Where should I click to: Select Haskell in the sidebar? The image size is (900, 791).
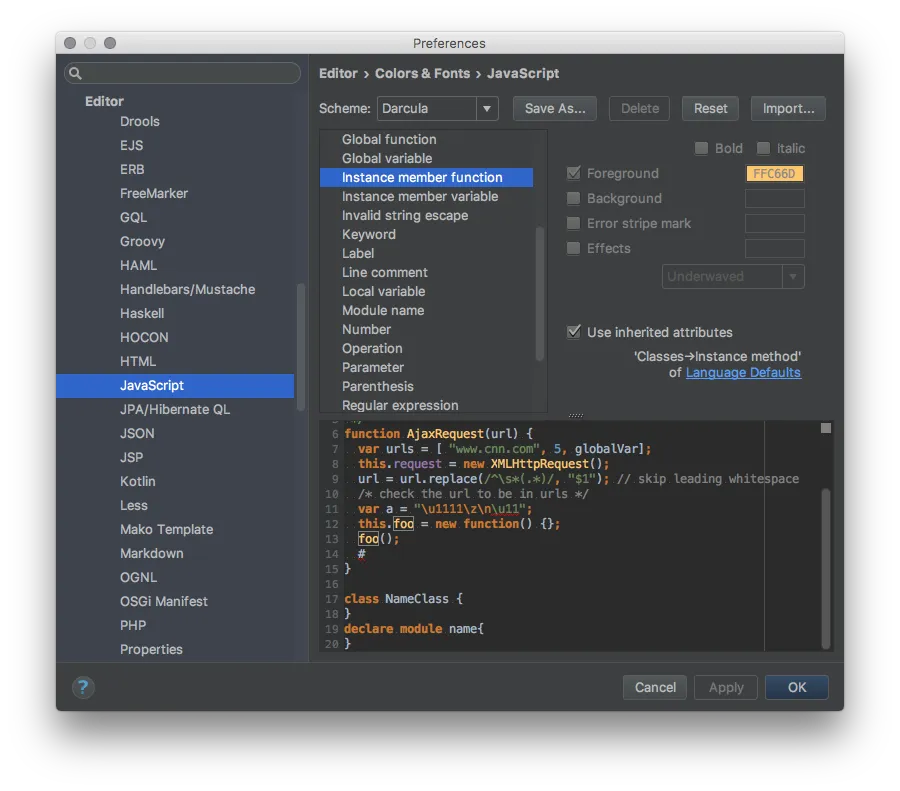tap(142, 313)
